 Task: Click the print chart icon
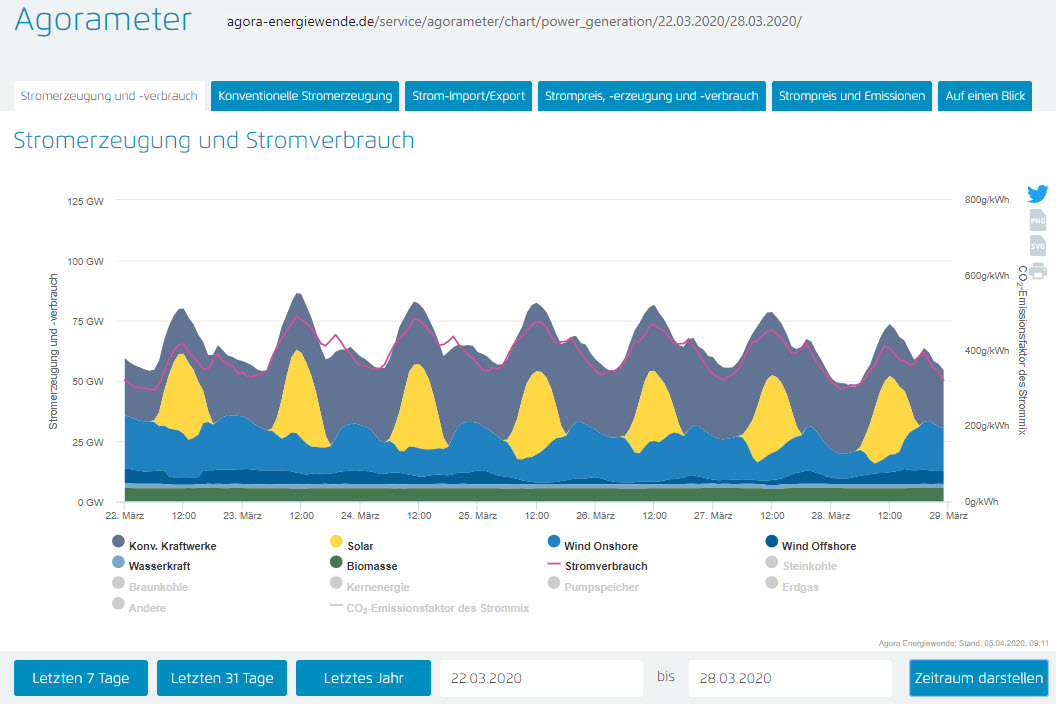pos(1038,271)
